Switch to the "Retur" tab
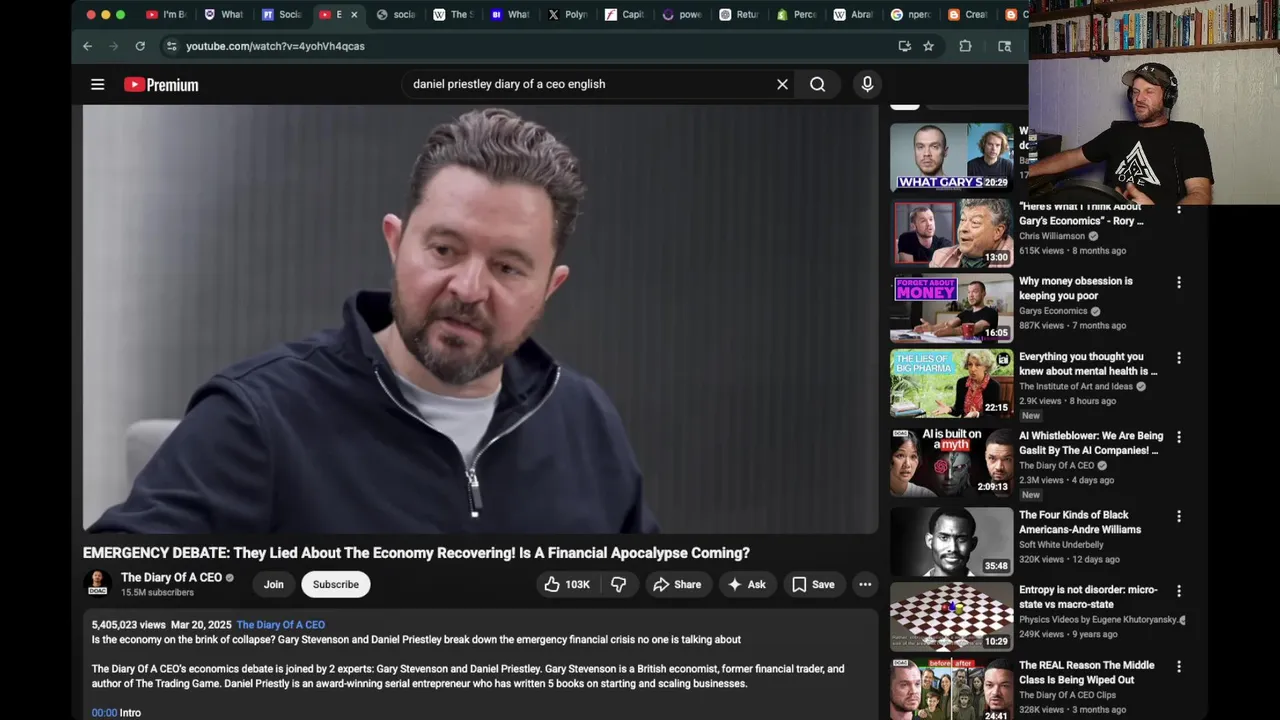Image resolution: width=1280 pixels, height=720 pixels. click(x=739, y=15)
